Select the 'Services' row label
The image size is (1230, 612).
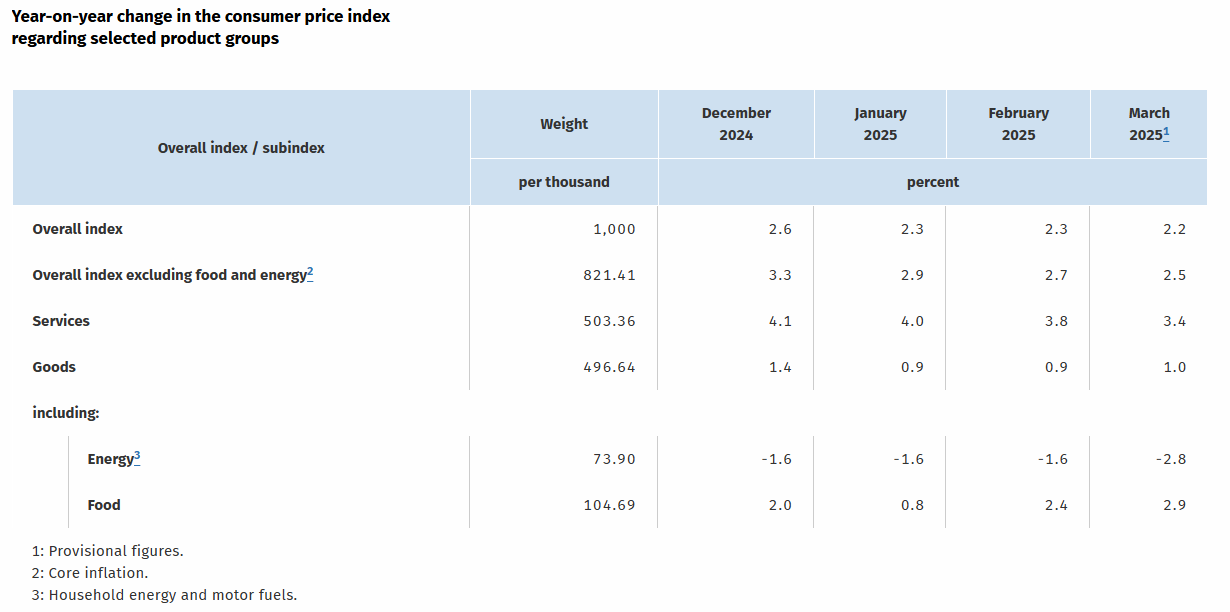click(x=61, y=321)
